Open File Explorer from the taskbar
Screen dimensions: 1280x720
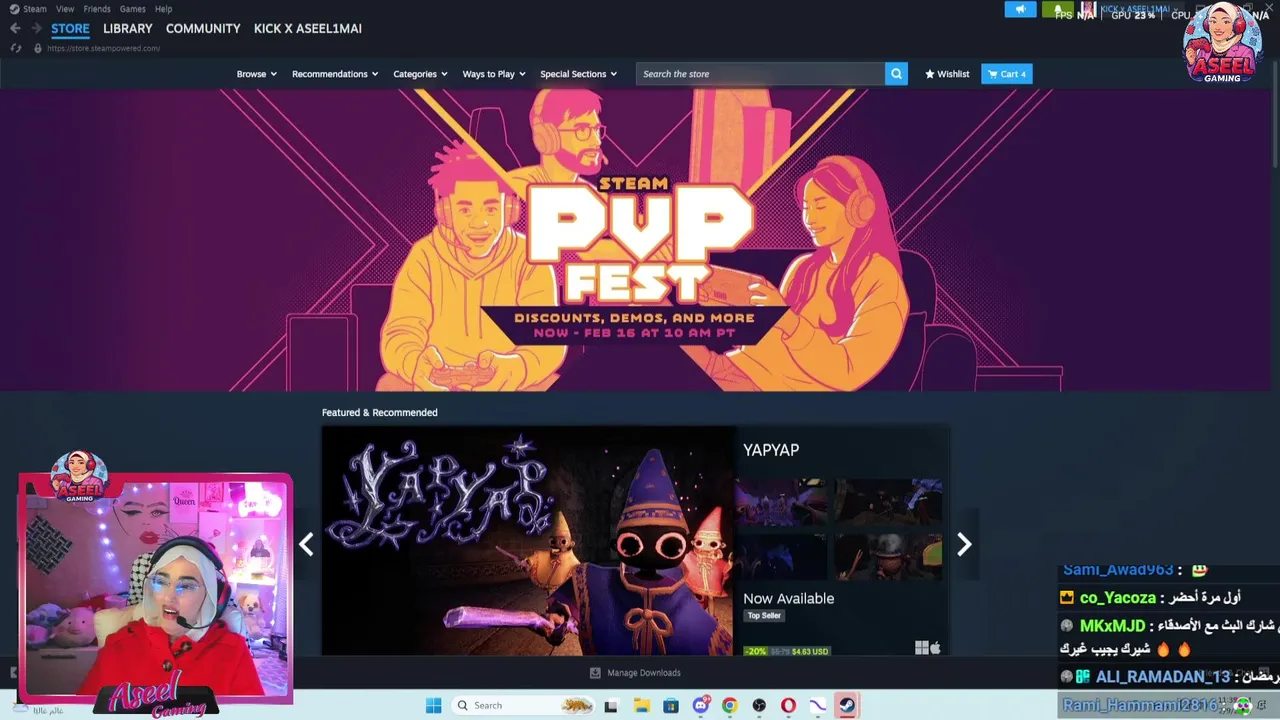tap(642, 705)
